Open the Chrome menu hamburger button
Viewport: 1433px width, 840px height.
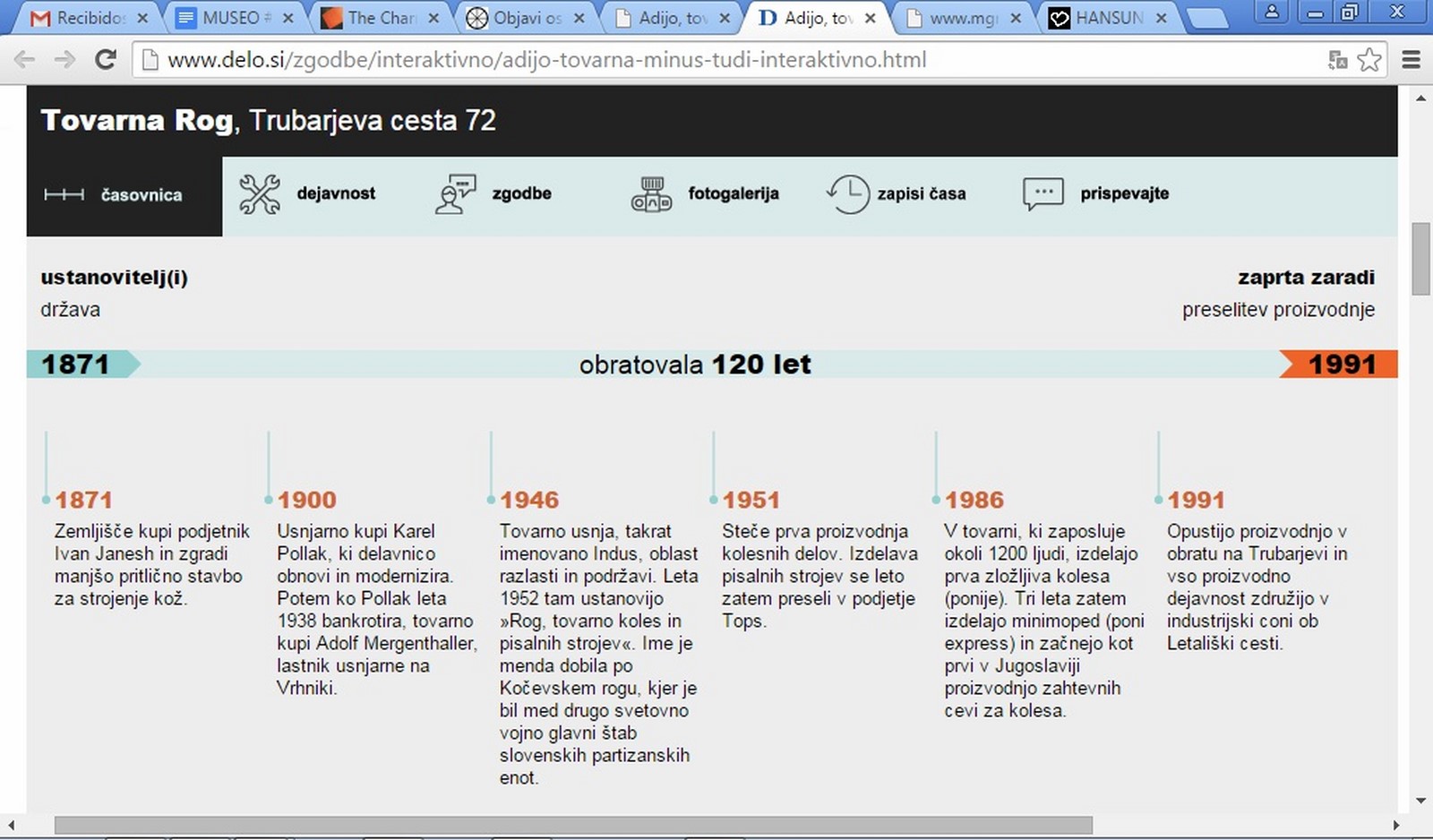point(1412,60)
